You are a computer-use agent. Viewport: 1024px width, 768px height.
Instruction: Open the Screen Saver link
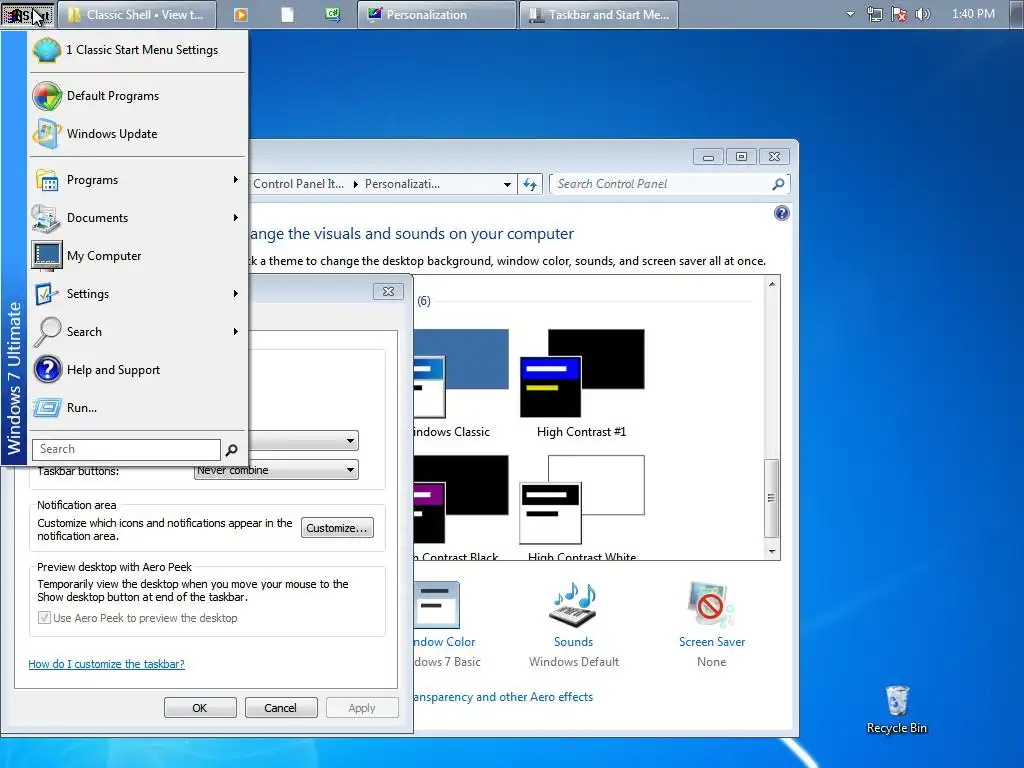(x=712, y=642)
